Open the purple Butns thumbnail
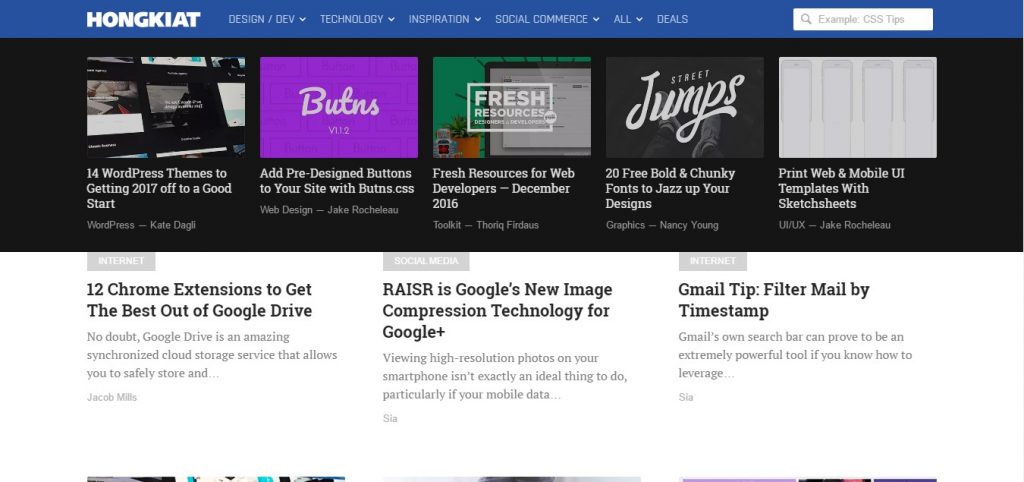This screenshot has height=482, width=1024. pyautogui.click(x=339, y=107)
